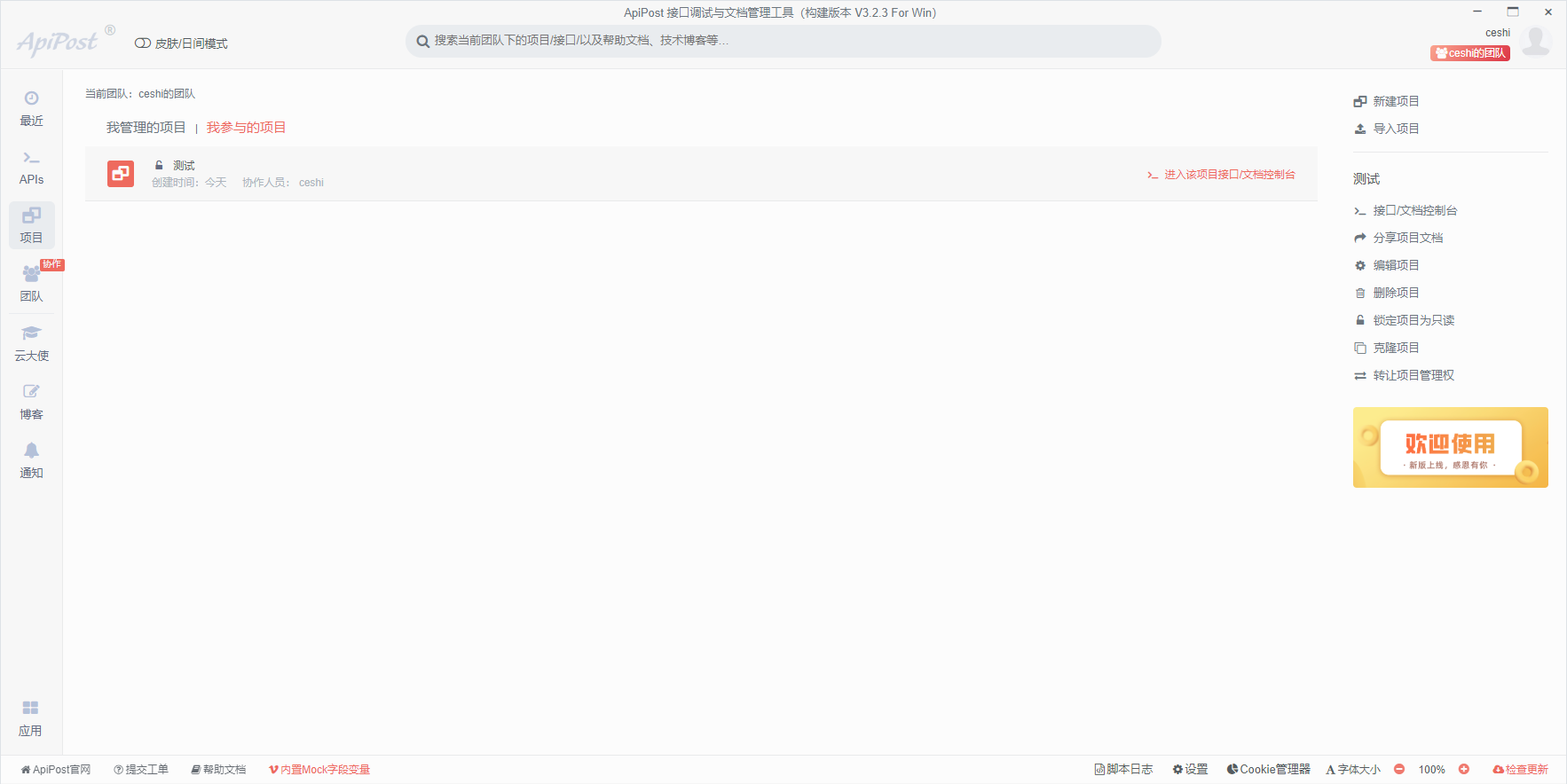1567x784 pixels.
Task: Open the 通知 notifications bell
Action: pos(31,460)
